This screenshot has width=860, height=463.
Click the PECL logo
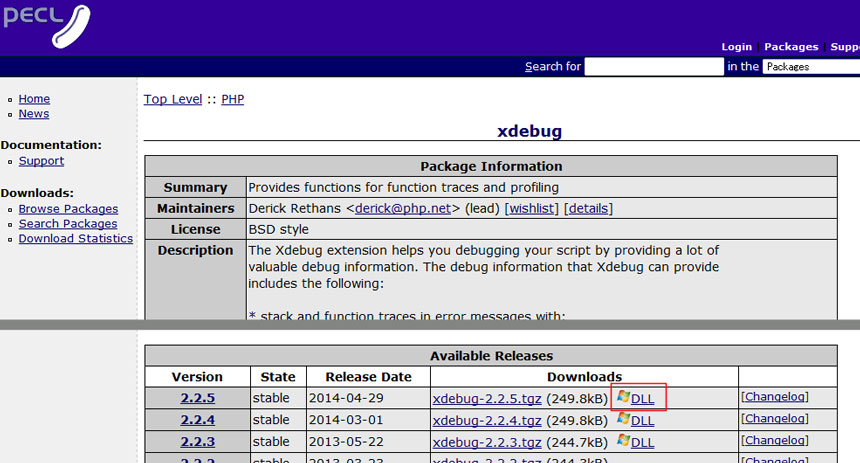click(47, 26)
